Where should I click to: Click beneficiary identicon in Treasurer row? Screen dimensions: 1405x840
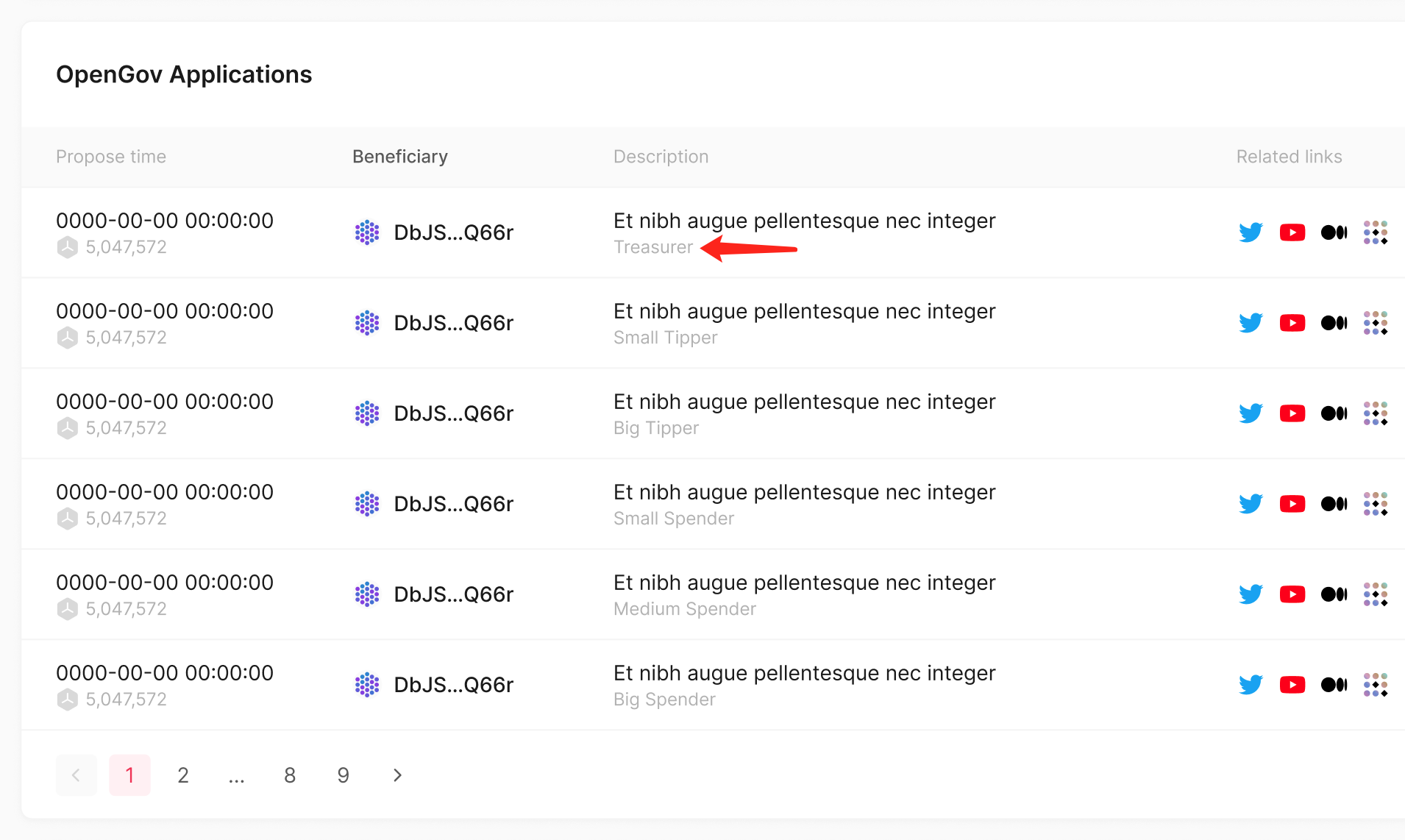click(x=367, y=232)
